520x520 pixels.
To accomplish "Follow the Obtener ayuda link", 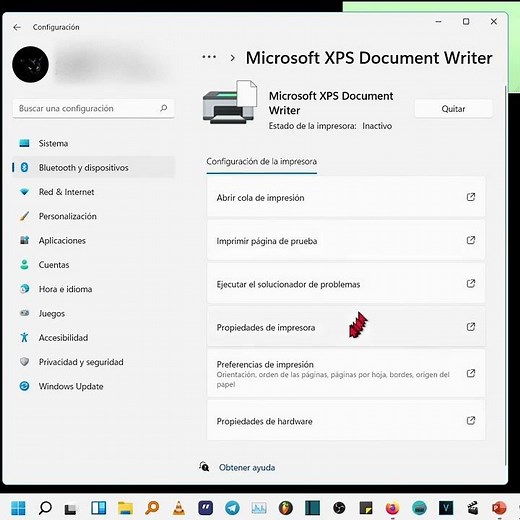I will click(247, 467).
